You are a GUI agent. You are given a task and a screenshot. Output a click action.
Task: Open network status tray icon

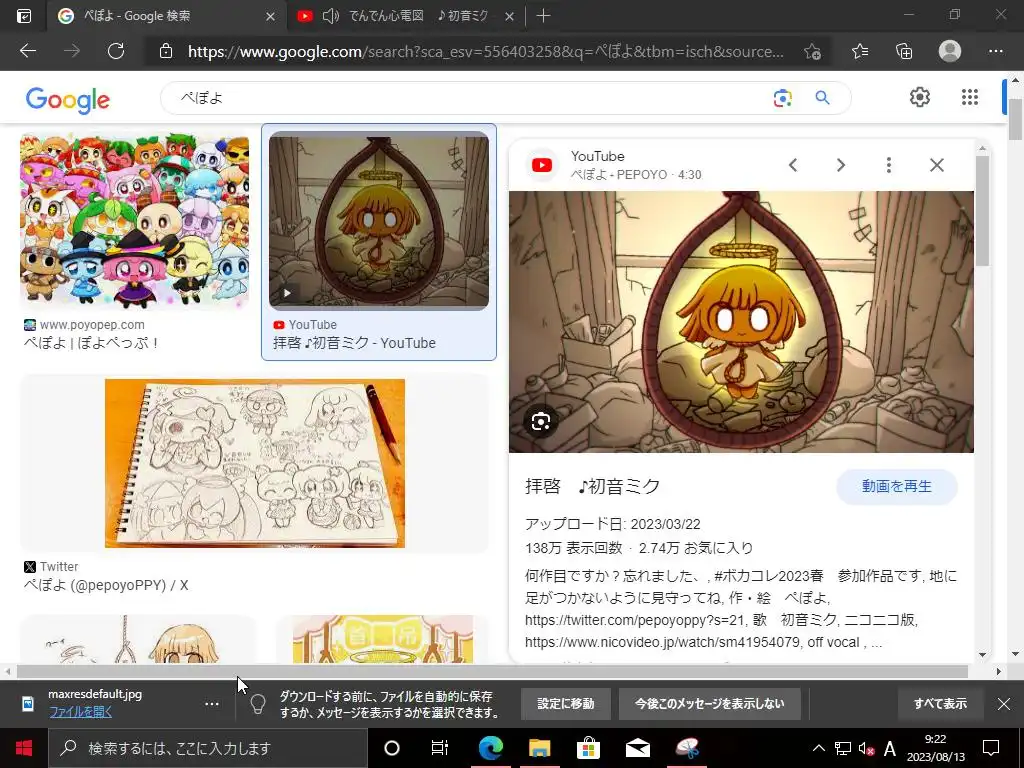coord(843,748)
